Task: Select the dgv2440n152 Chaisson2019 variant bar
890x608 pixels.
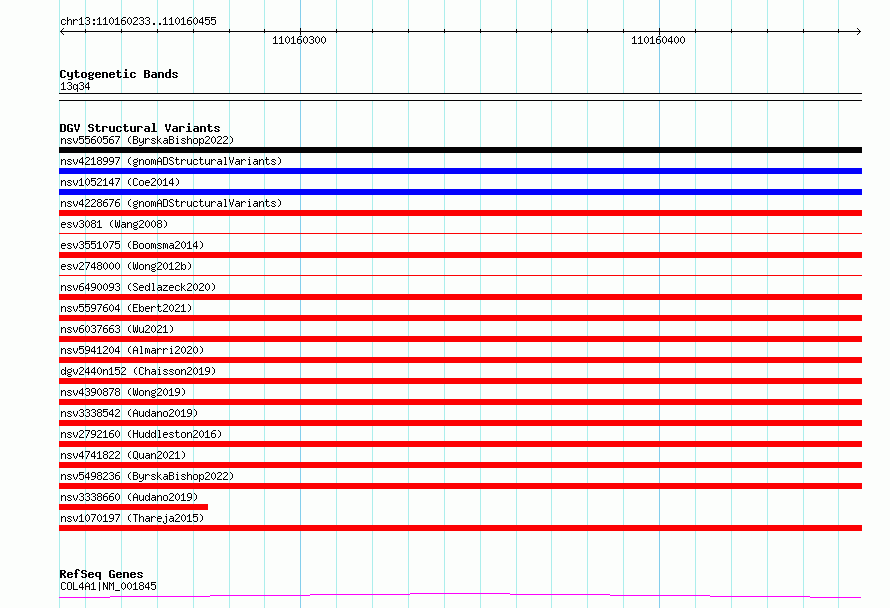Action: pos(460,381)
